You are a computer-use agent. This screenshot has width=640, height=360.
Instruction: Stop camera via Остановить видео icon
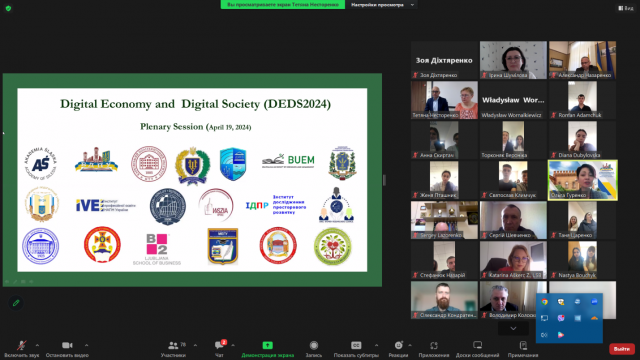[x=67, y=345]
